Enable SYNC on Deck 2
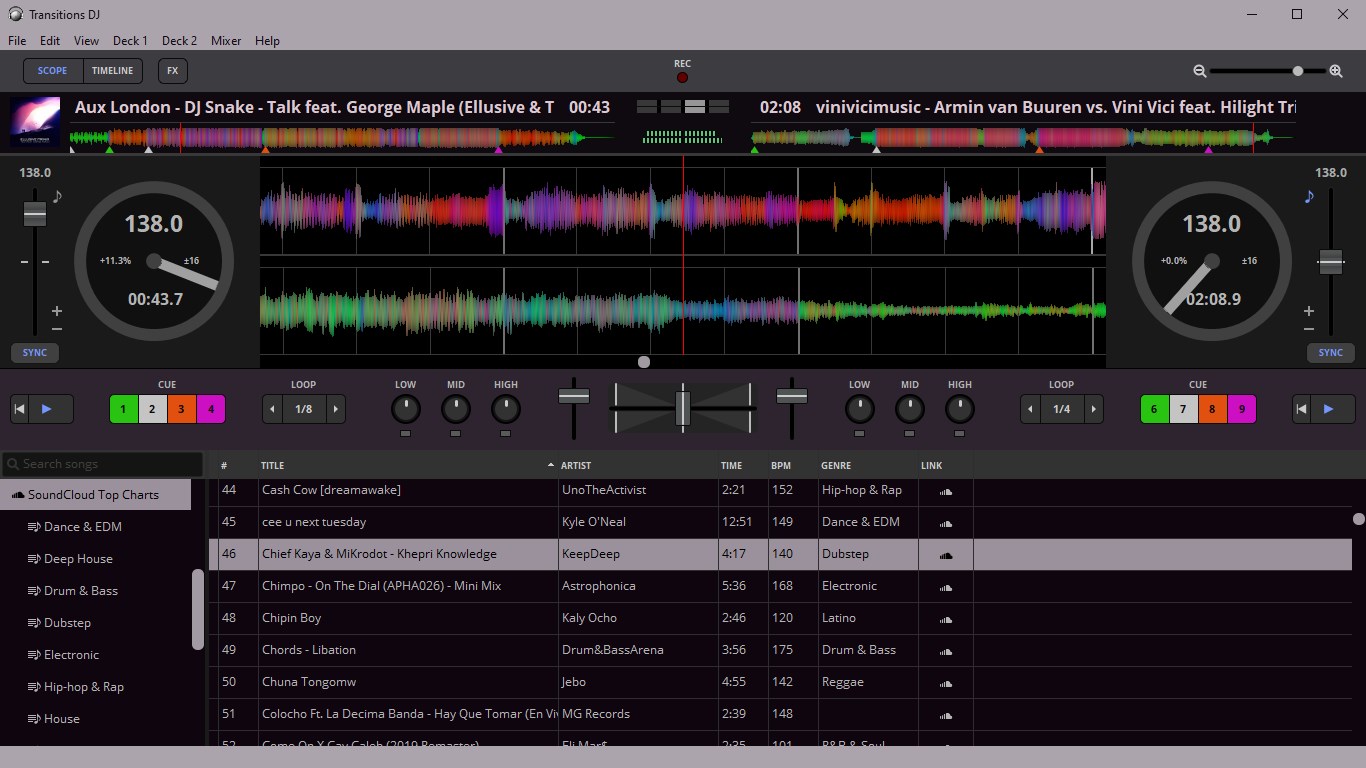 click(x=1331, y=352)
